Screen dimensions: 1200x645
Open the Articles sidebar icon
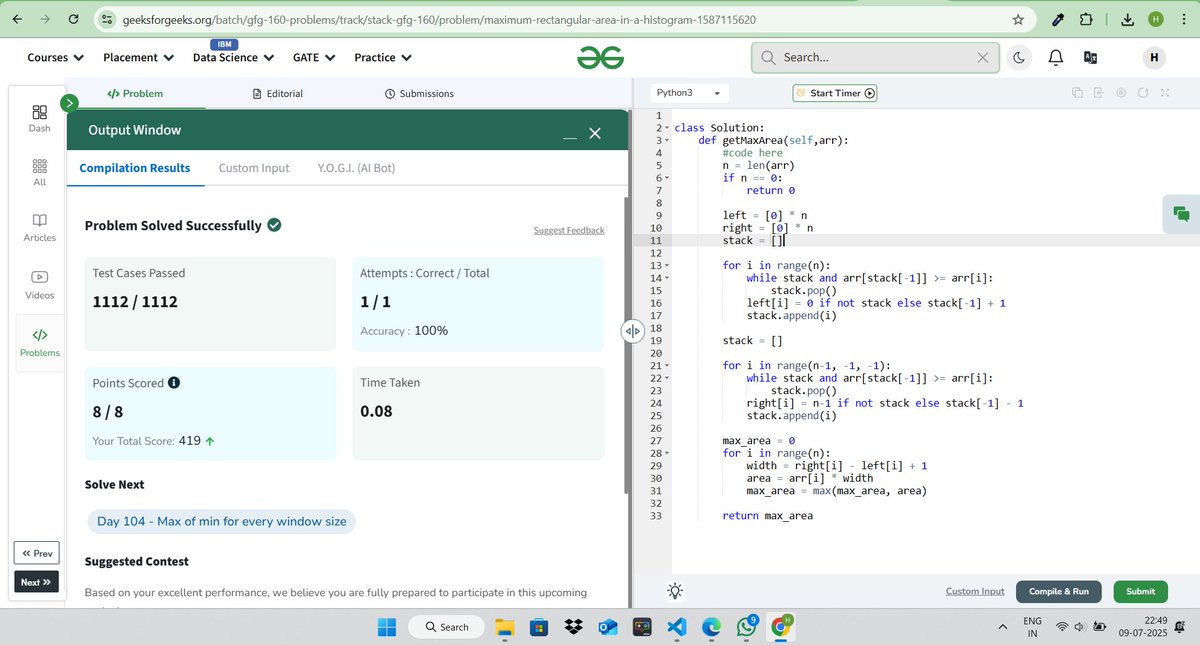point(39,227)
